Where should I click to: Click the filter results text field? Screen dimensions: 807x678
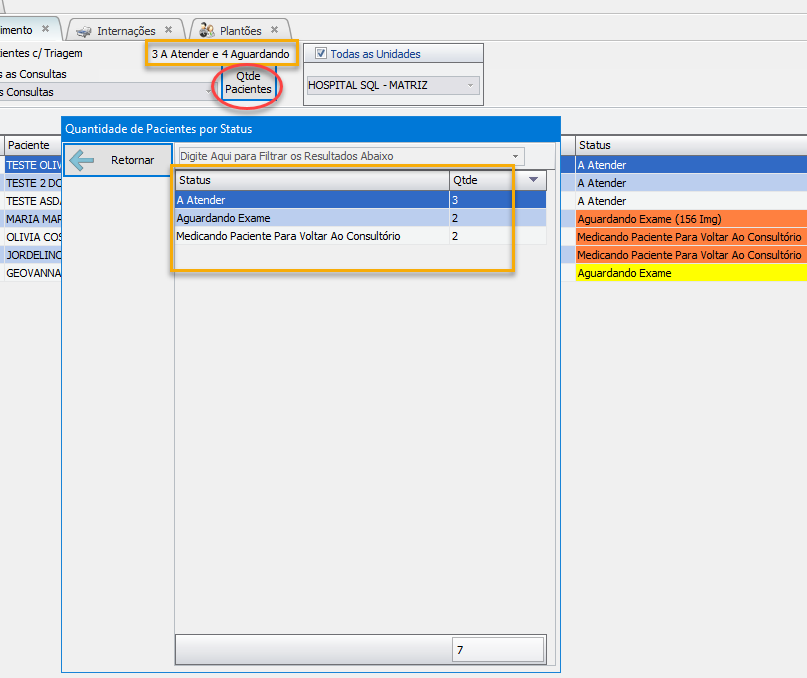coord(340,157)
